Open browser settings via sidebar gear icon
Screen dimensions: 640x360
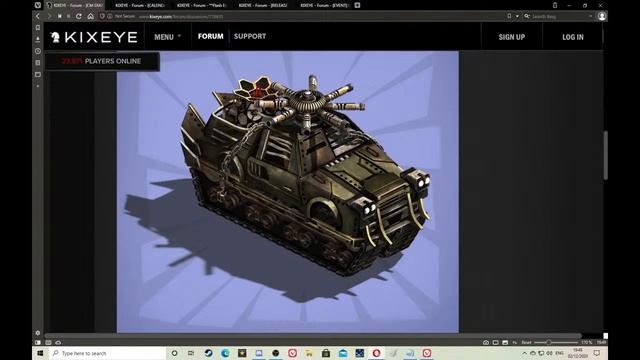pyautogui.click(x=38, y=333)
